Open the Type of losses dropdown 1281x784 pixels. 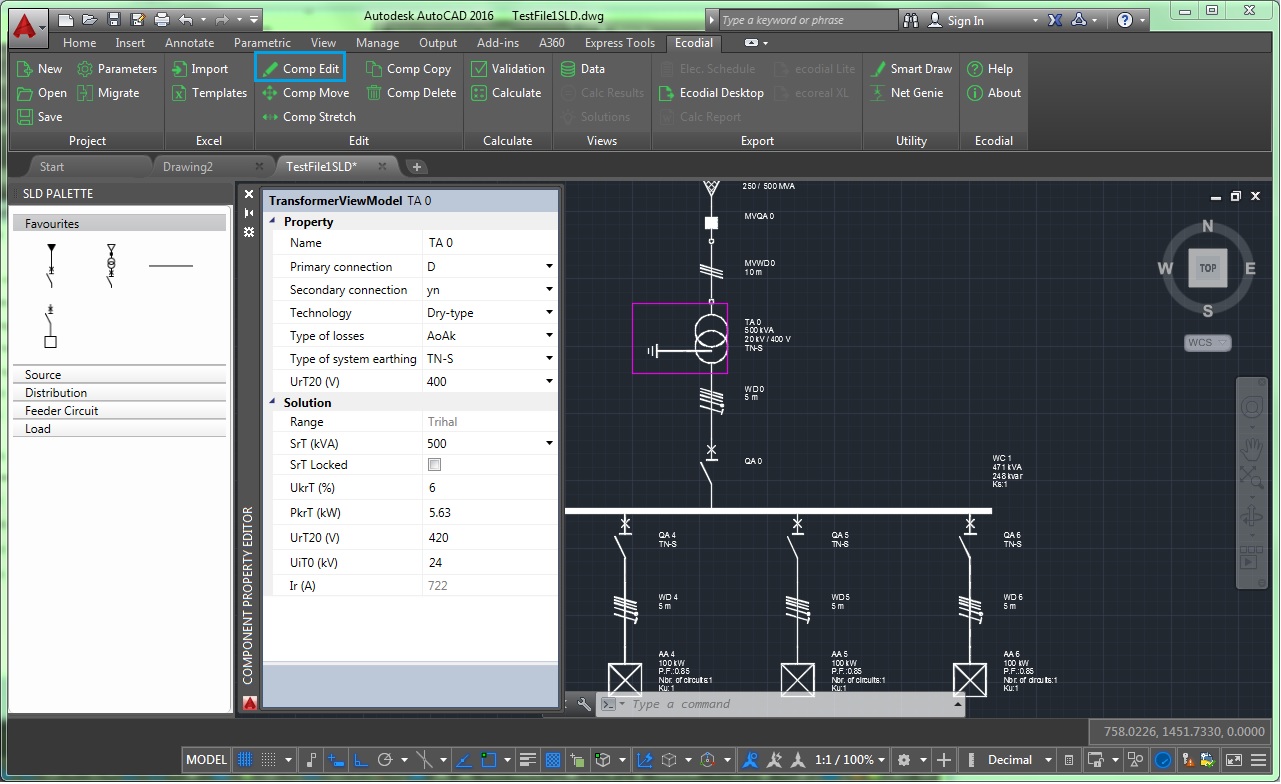click(x=549, y=336)
